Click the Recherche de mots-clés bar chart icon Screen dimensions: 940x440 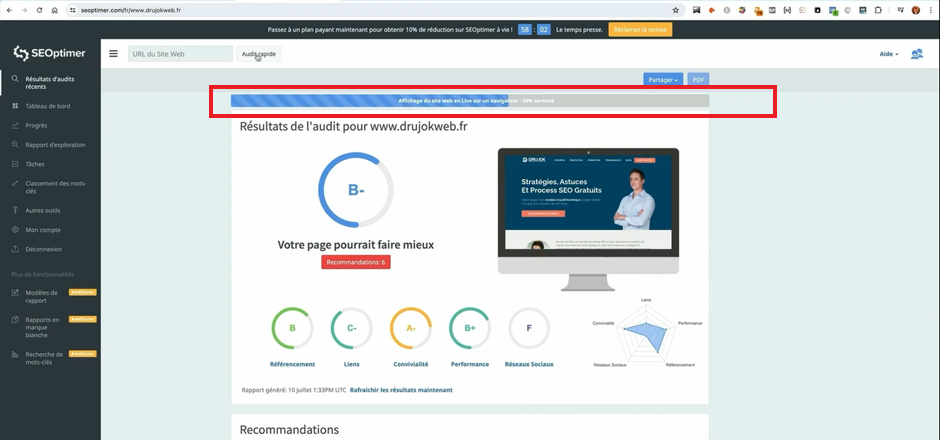[15, 354]
